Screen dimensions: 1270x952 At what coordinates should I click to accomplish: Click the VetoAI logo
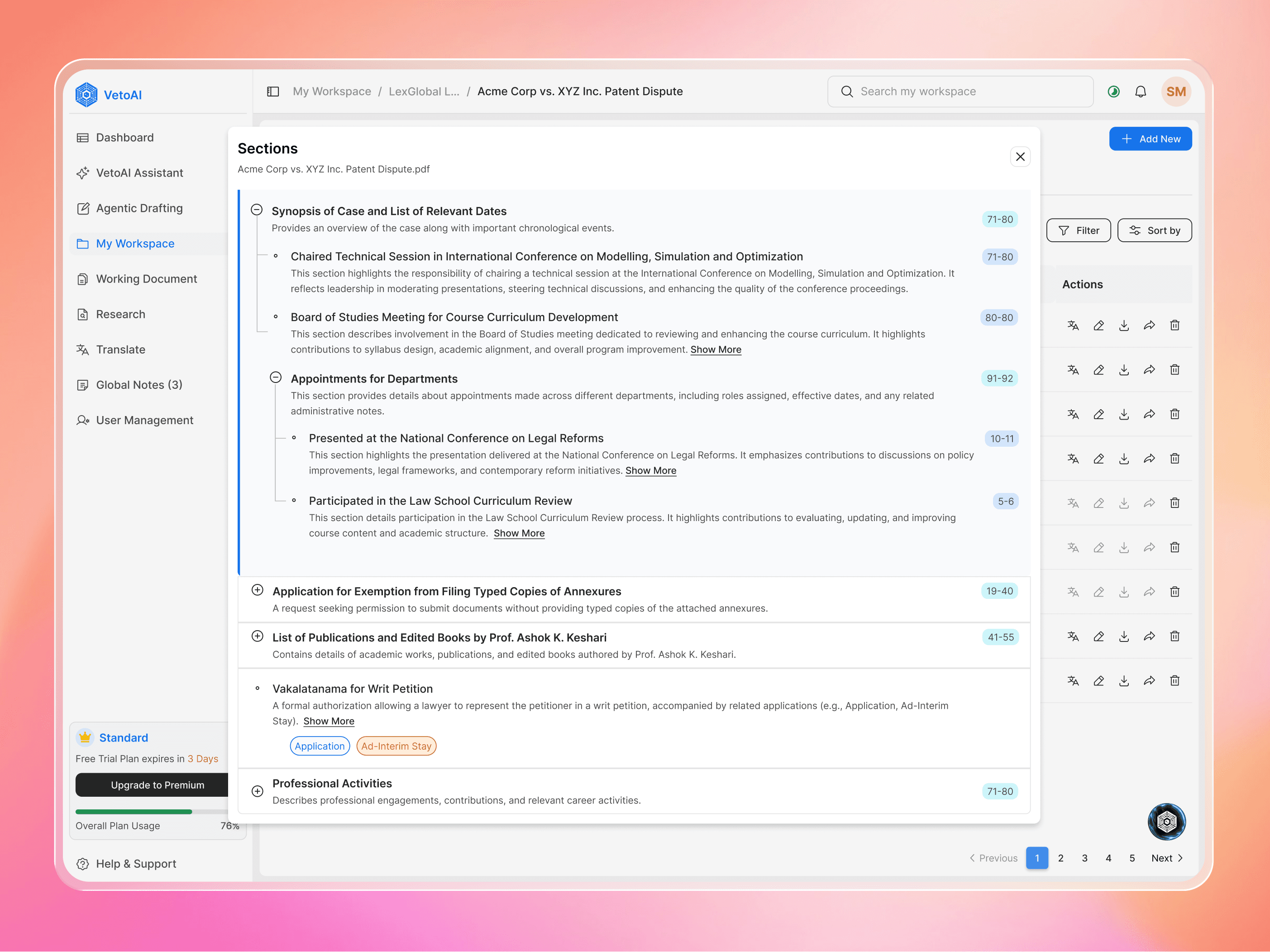pyautogui.click(x=109, y=95)
